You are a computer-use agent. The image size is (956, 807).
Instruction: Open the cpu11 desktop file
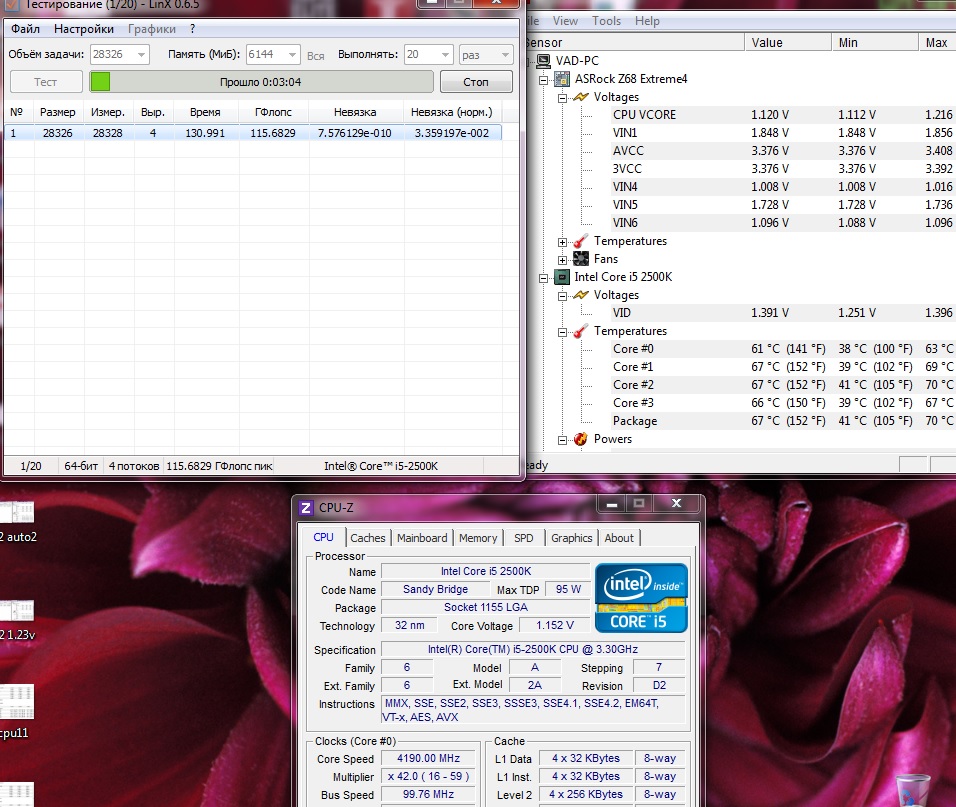click(x=16, y=712)
